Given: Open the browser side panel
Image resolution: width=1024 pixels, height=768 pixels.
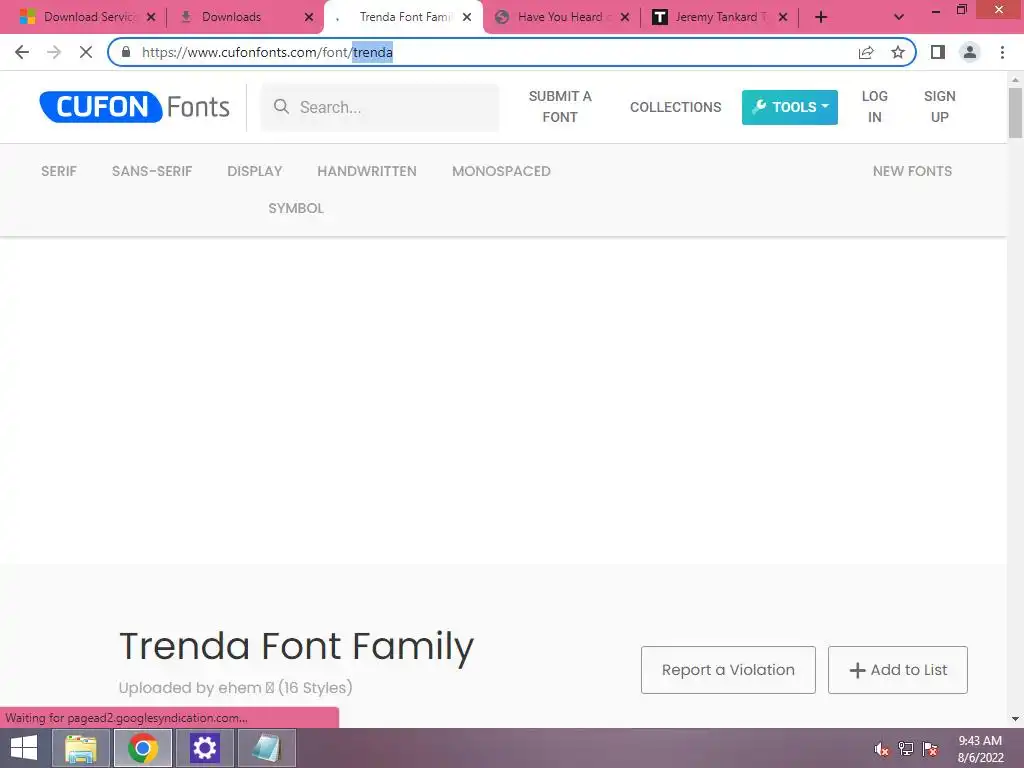Looking at the screenshot, I should click(938, 52).
